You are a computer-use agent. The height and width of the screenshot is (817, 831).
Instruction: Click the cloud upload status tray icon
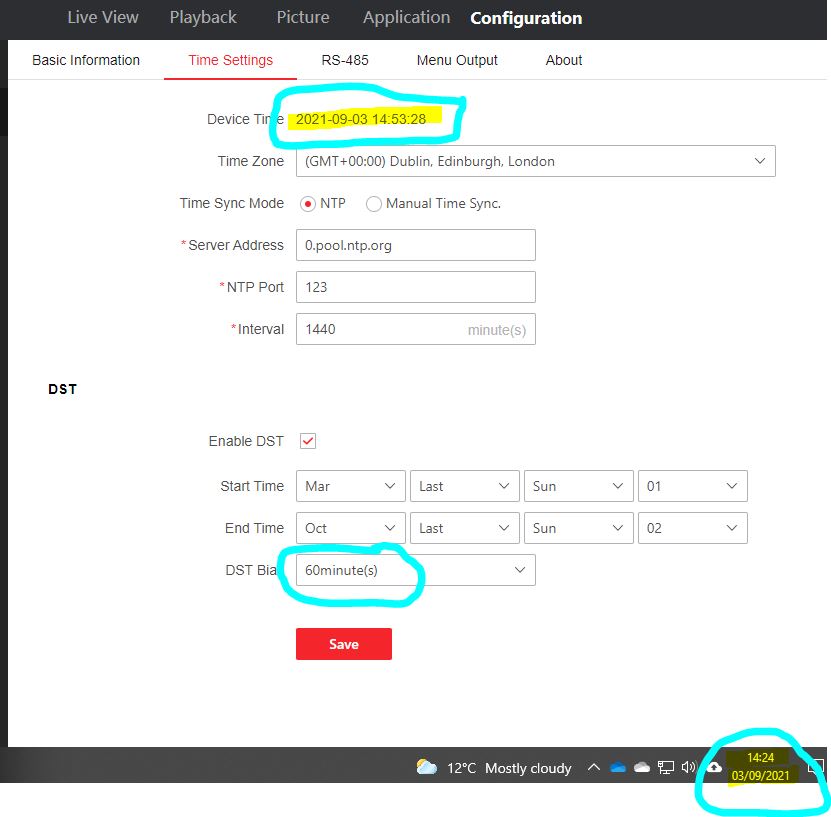pos(713,768)
